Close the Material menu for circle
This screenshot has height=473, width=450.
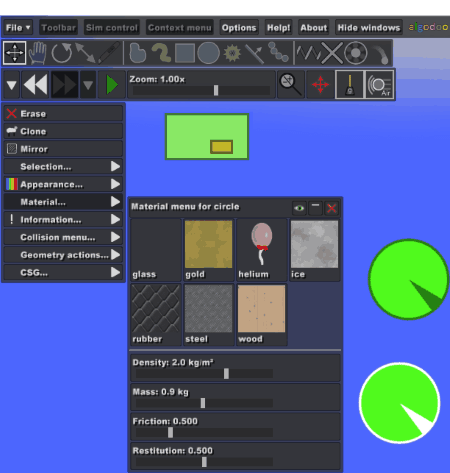(332, 208)
